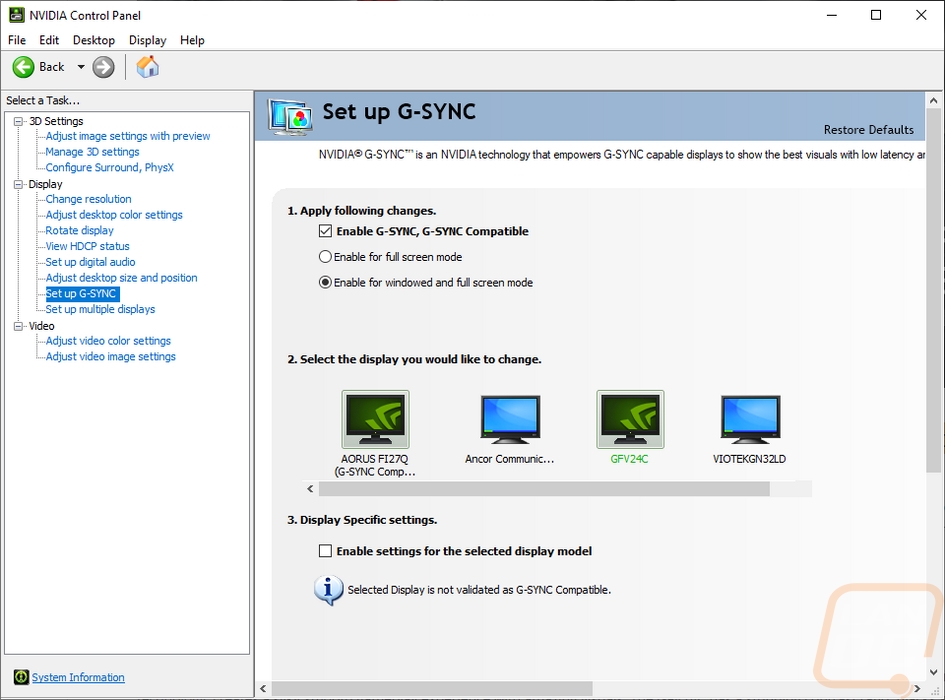This screenshot has height=700, width=945.
Task: Select the VIOTEKGN32LD display icon
Action: coord(750,419)
